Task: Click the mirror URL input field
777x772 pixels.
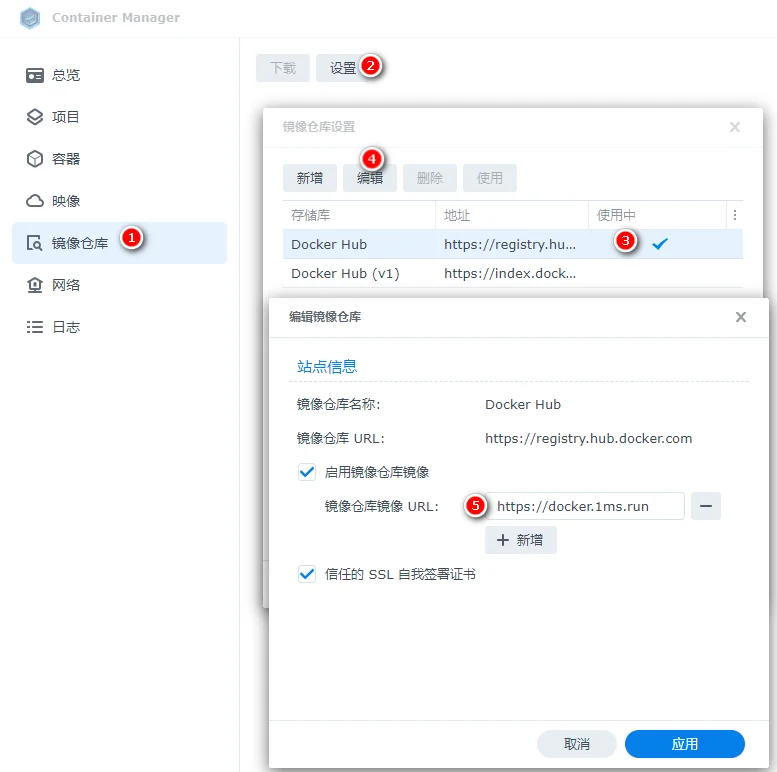Action: [585, 506]
